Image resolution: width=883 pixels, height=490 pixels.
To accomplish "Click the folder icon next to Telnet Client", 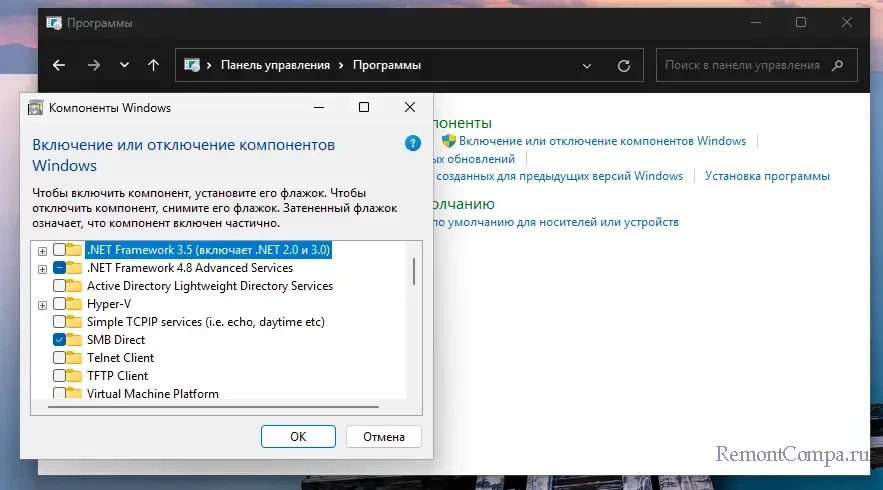I will point(74,358).
